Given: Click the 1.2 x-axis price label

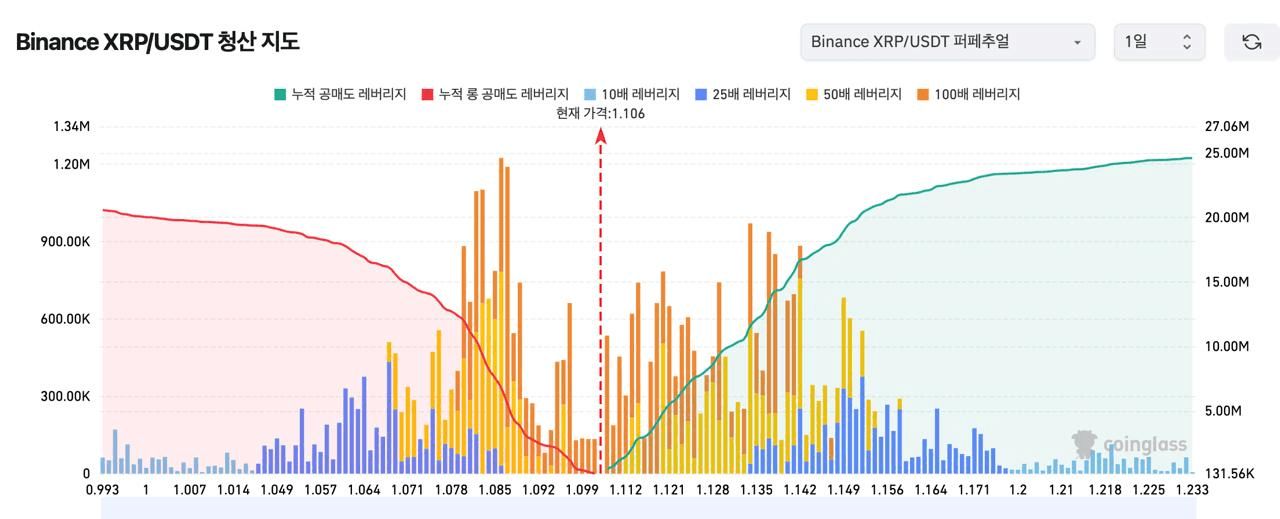Looking at the screenshot, I should click(x=1018, y=490).
